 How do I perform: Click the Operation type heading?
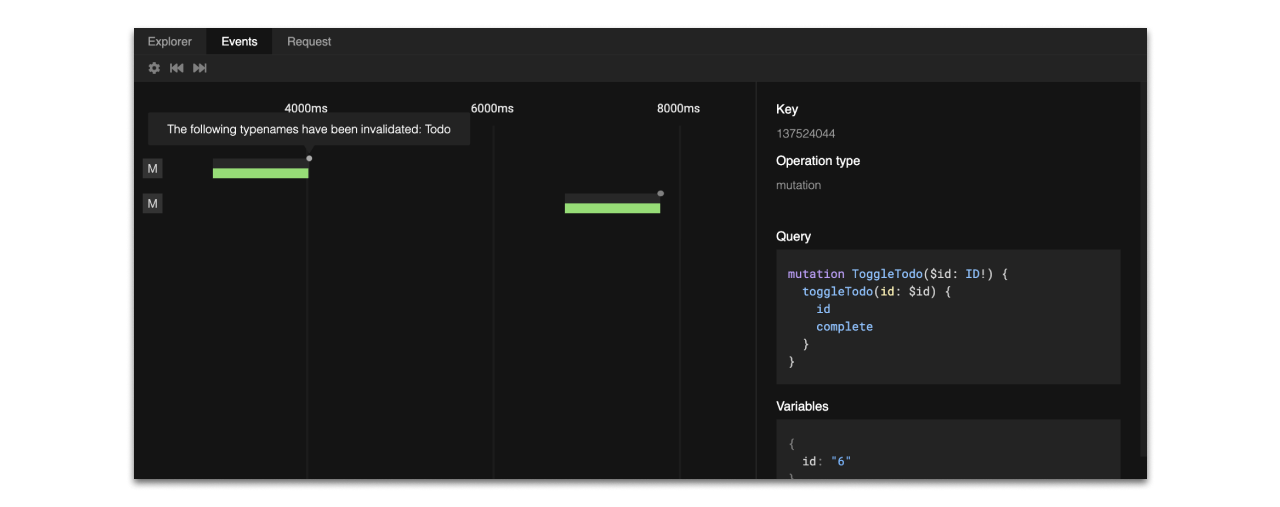click(818, 161)
